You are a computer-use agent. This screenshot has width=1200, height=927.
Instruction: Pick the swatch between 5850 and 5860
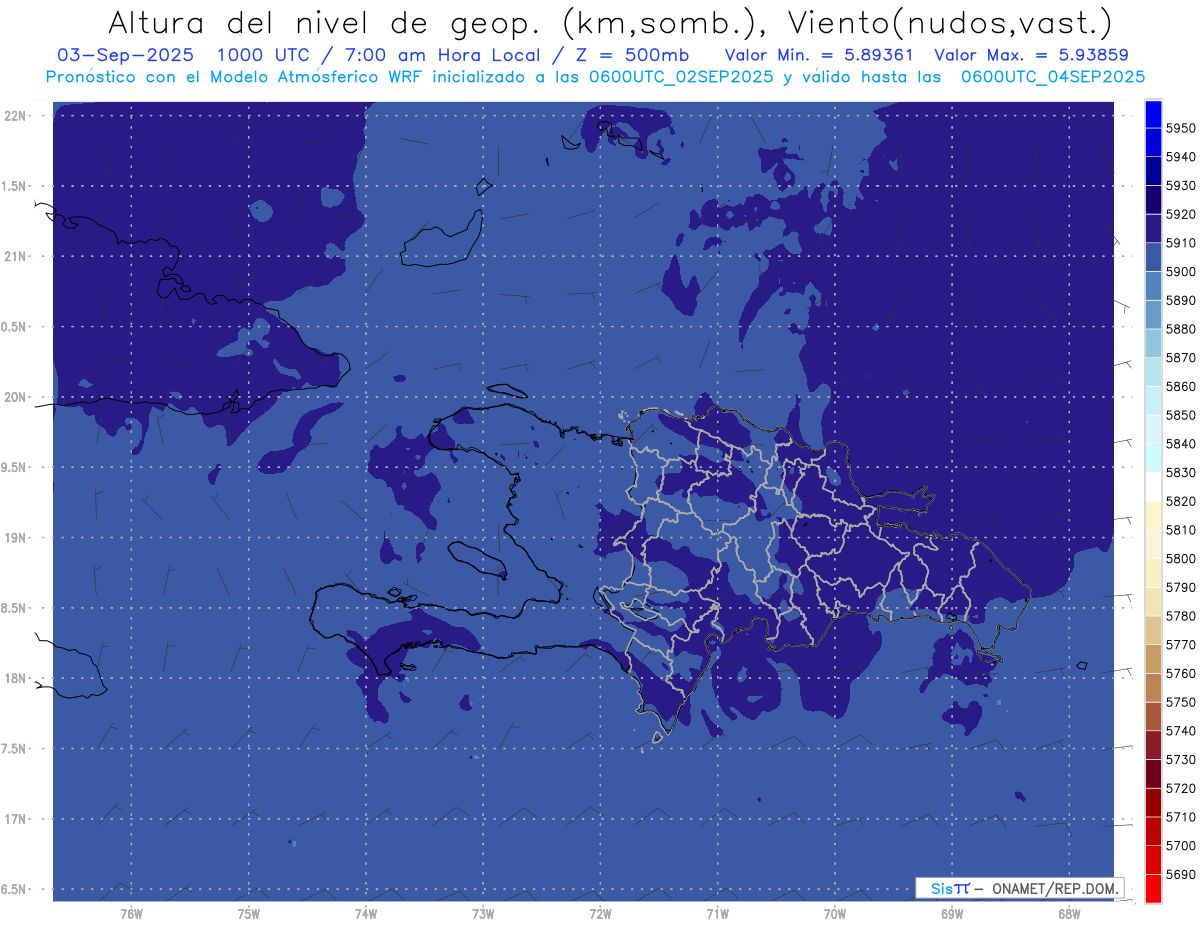coord(1153,400)
